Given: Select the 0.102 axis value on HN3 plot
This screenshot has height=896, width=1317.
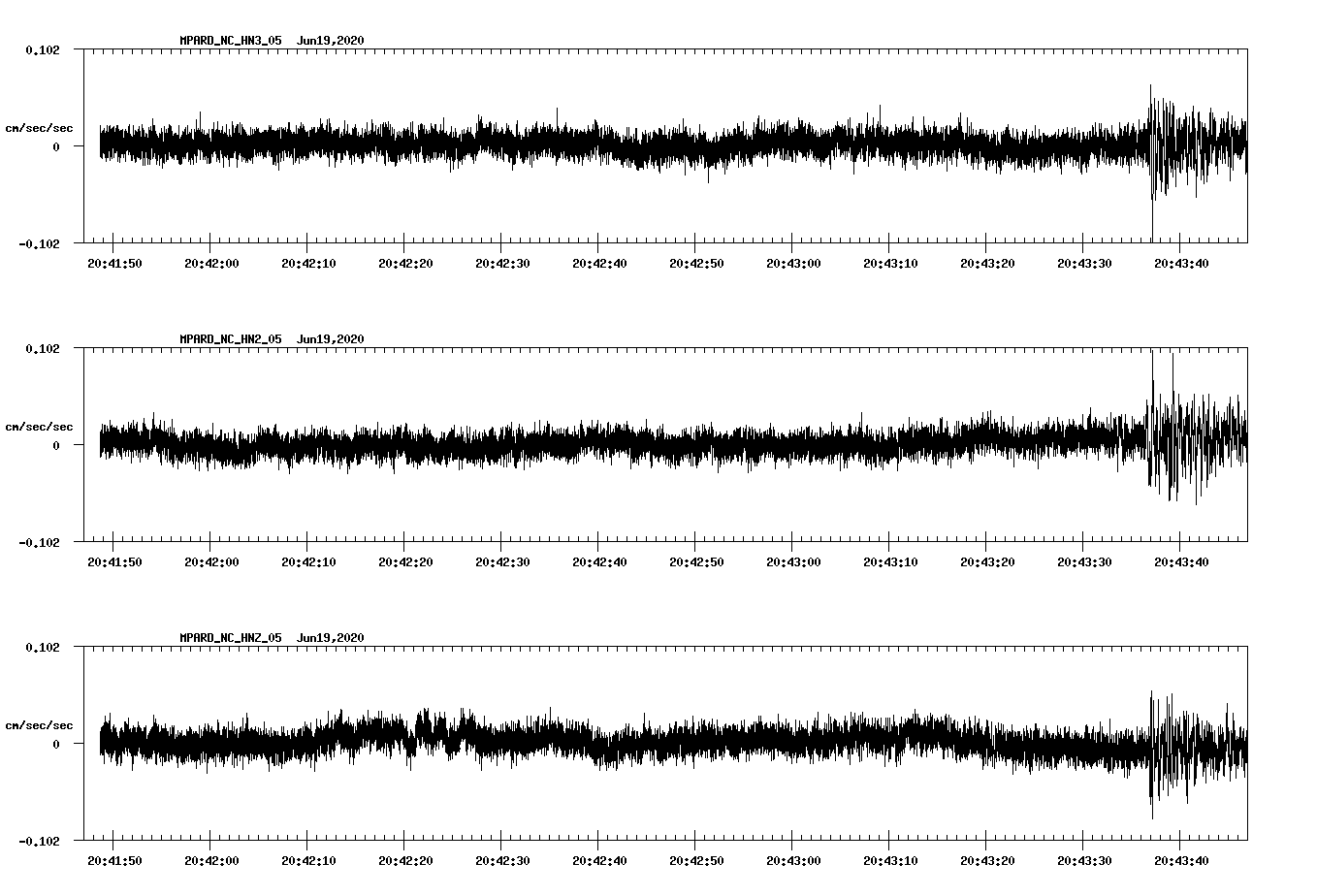Looking at the screenshot, I should 42,49.
